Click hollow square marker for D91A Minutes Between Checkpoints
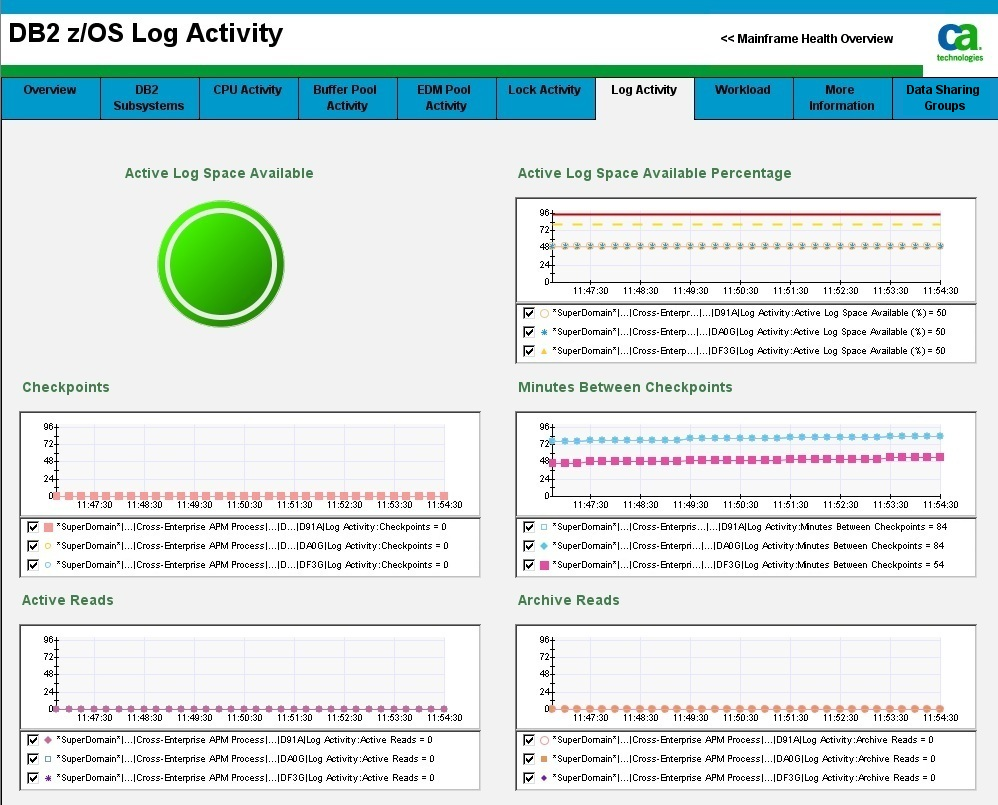Screen dimensions: 998x805 pos(544,527)
